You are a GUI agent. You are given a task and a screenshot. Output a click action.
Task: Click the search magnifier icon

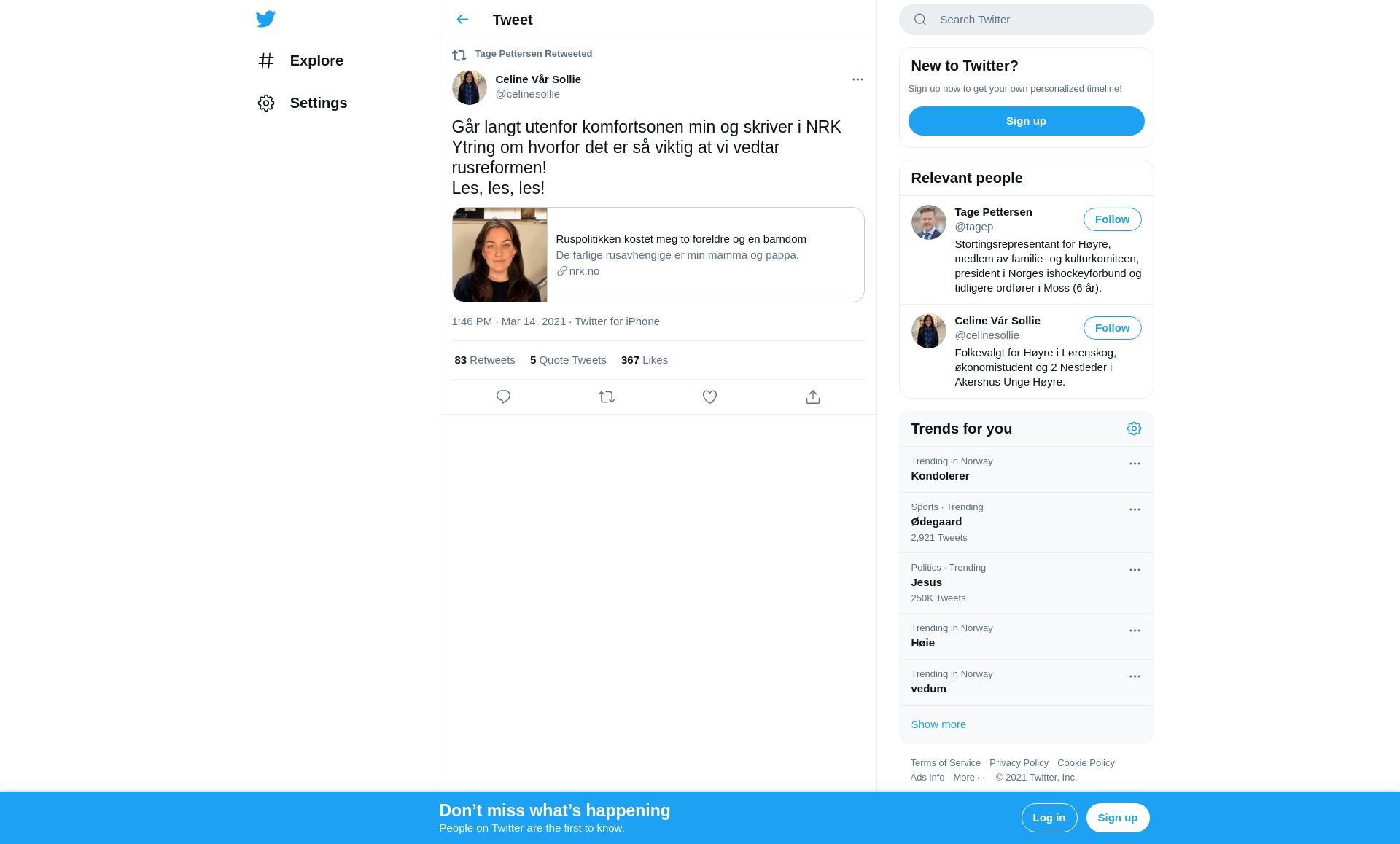(920, 20)
